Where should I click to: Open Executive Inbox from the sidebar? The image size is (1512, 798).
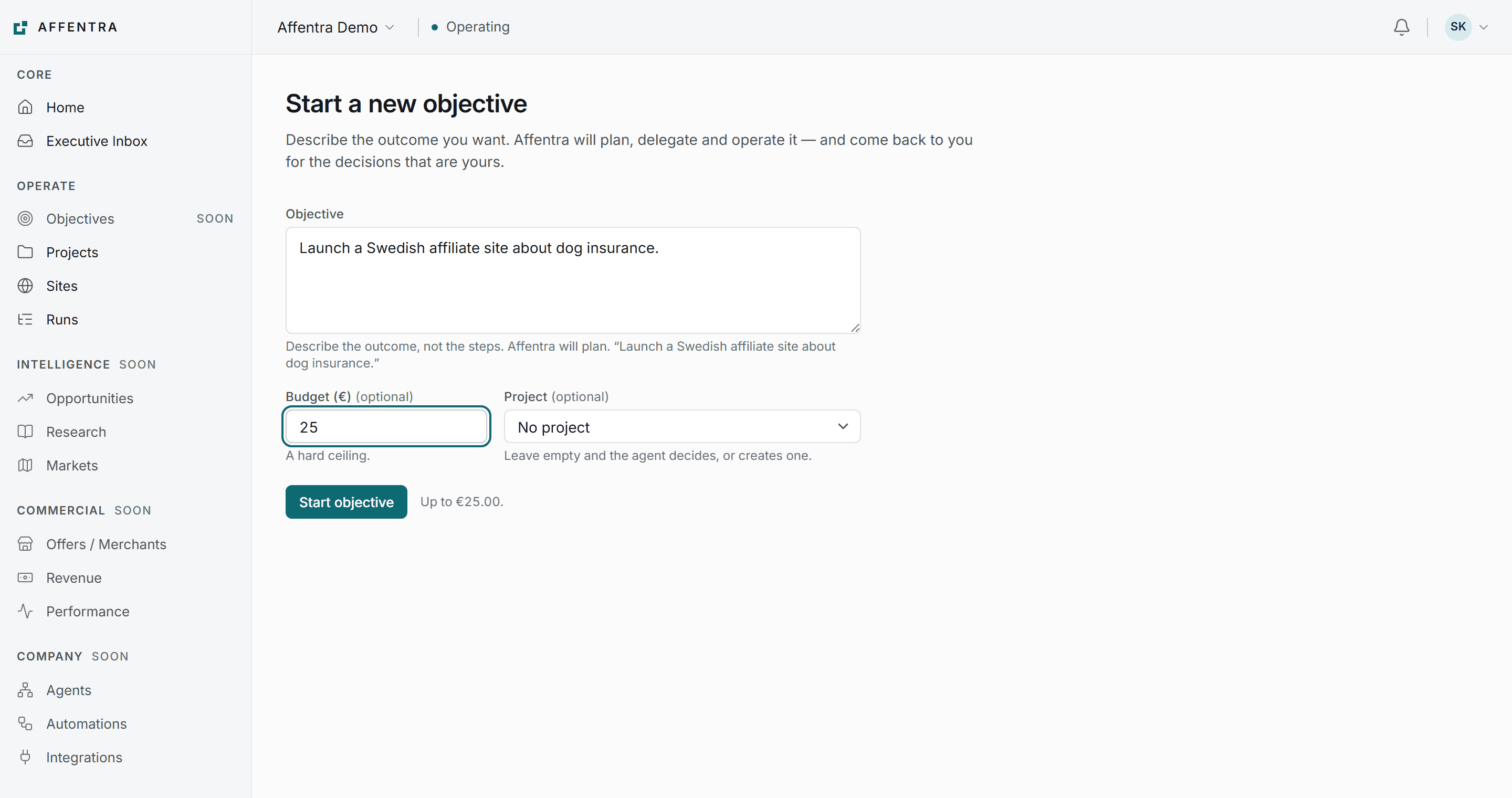tap(125, 141)
